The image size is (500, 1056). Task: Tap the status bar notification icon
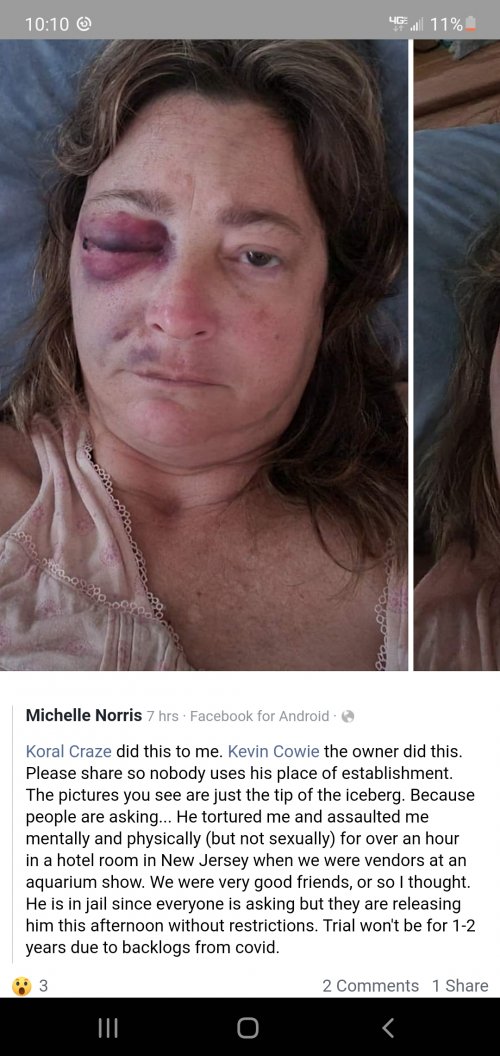point(86,24)
